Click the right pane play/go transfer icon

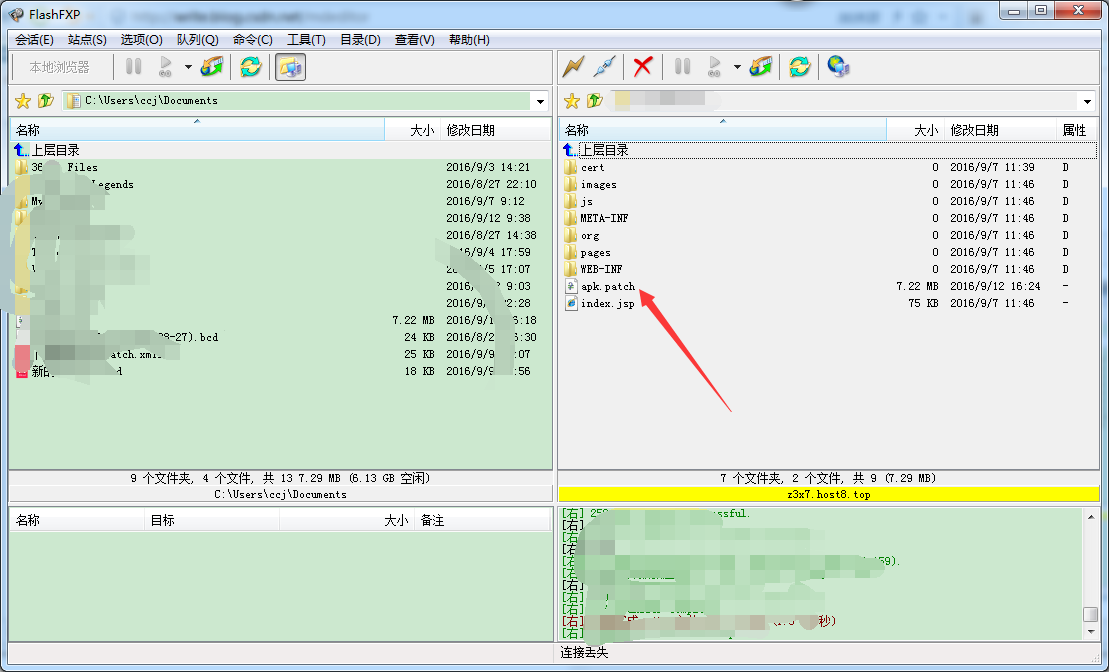(714, 66)
